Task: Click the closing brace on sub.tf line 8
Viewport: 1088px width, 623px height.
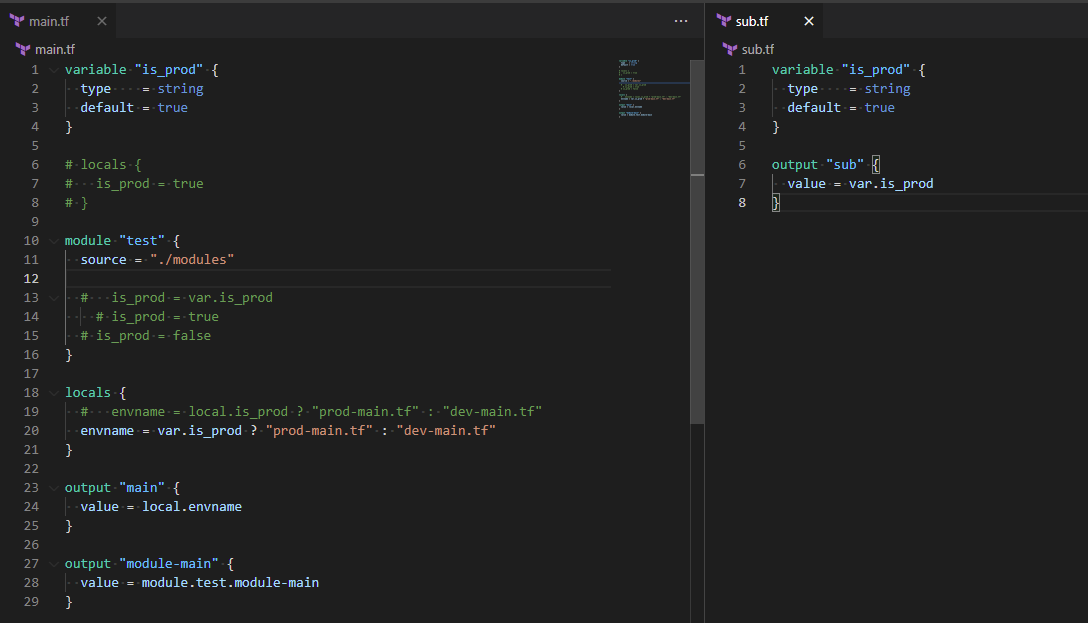Action: pos(776,203)
